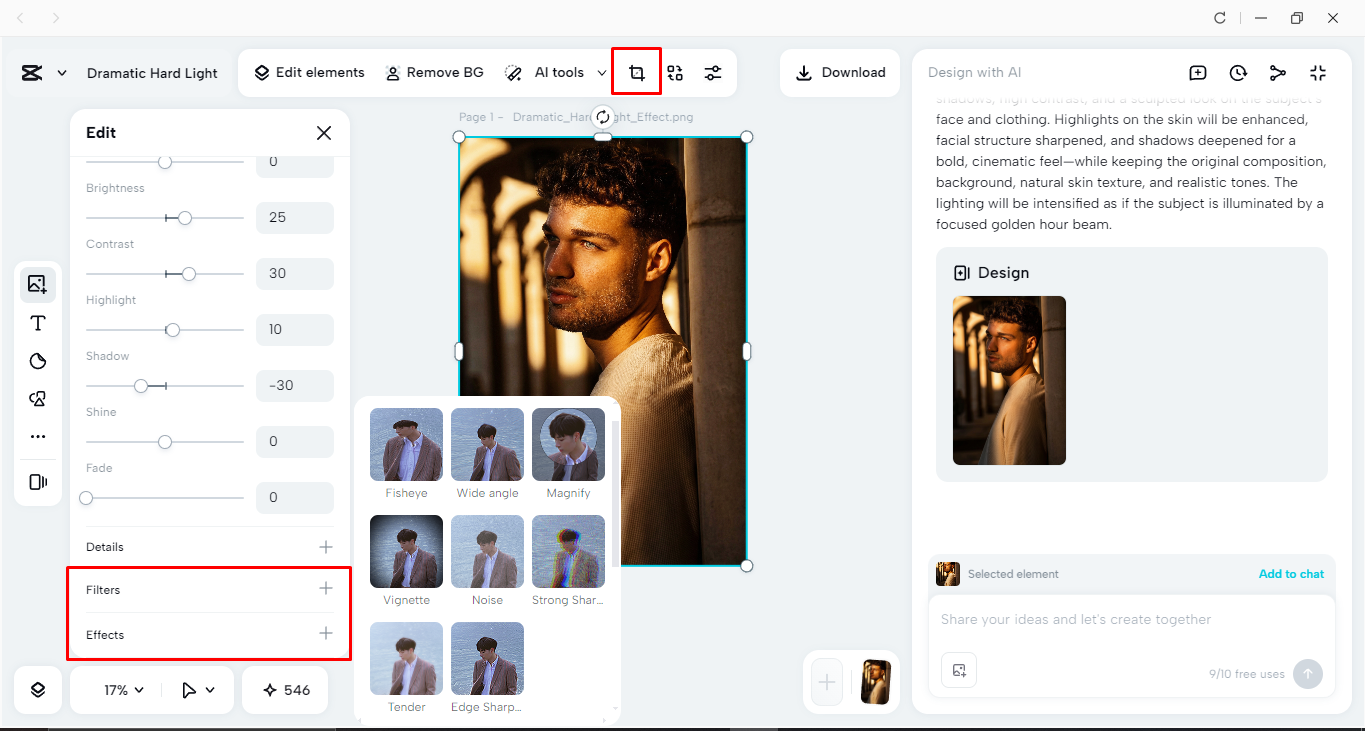Click the Adjust sliders icon in toolbar
The height and width of the screenshot is (731, 1365).
pos(712,73)
